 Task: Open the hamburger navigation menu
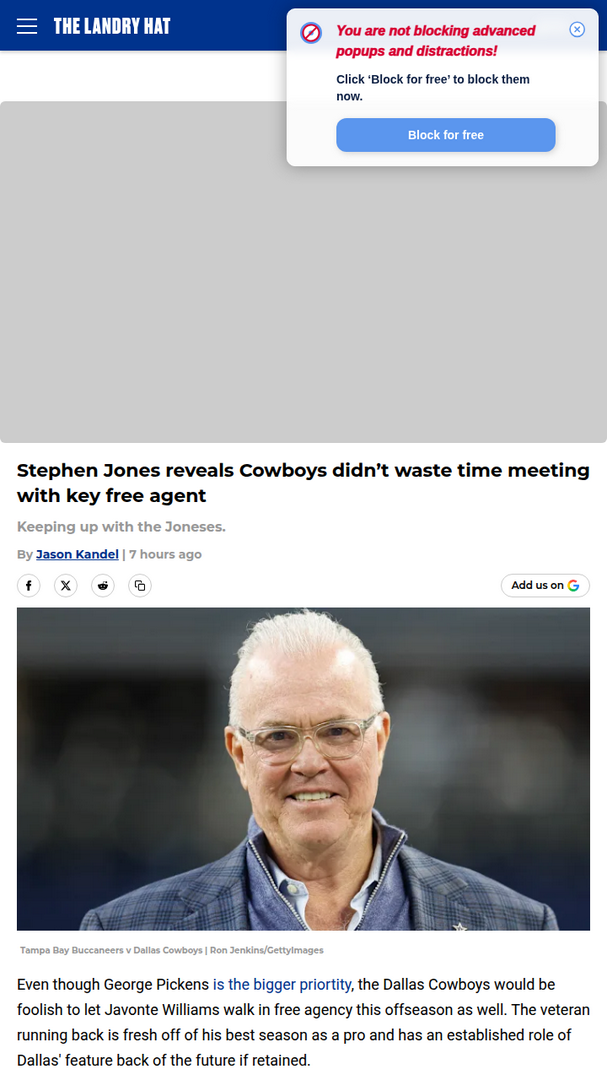[27, 26]
